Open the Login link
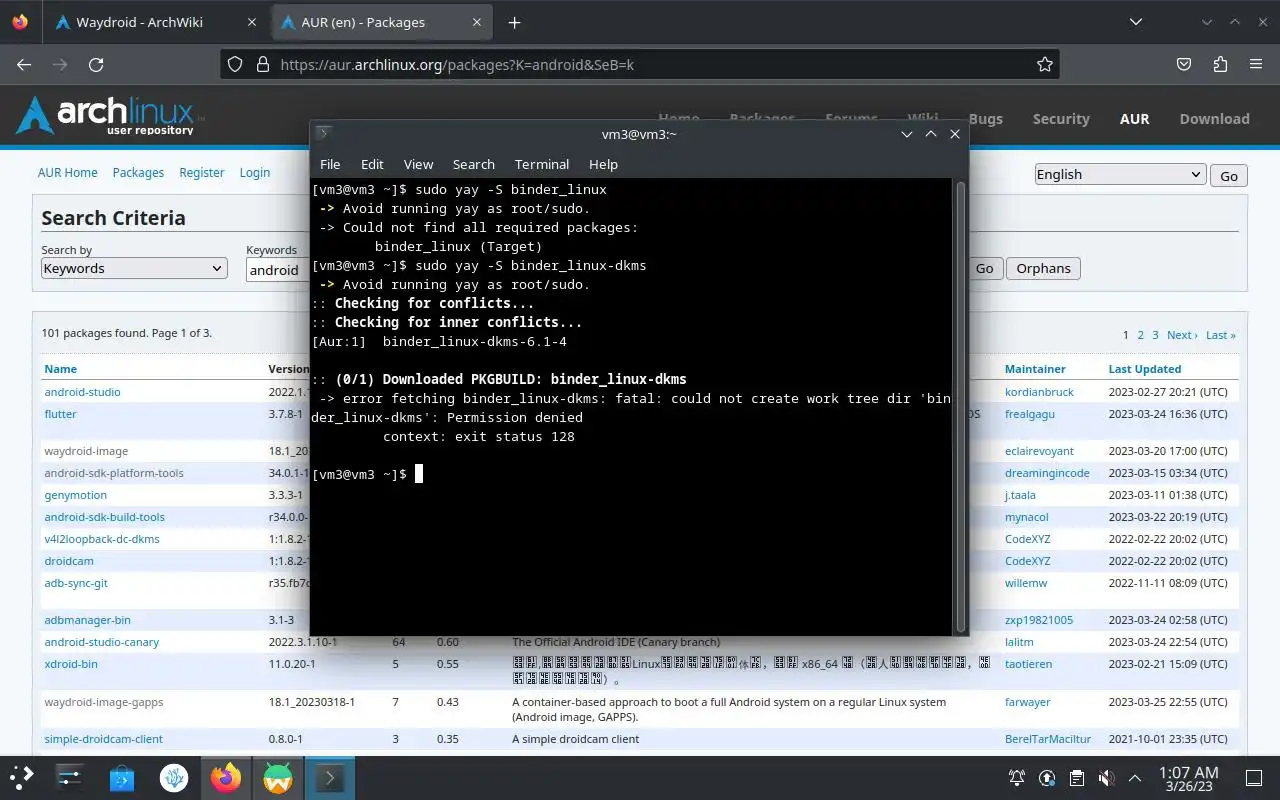This screenshot has height=800, width=1280. 255,172
